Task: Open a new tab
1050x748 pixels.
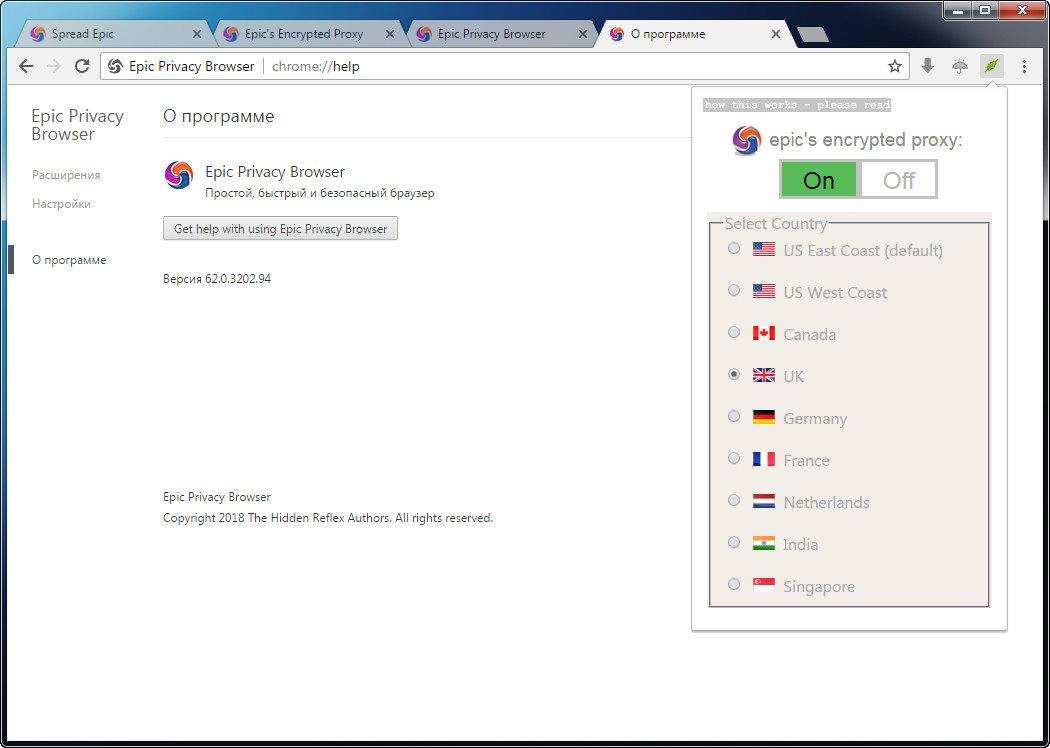Action: pyautogui.click(x=814, y=34)
